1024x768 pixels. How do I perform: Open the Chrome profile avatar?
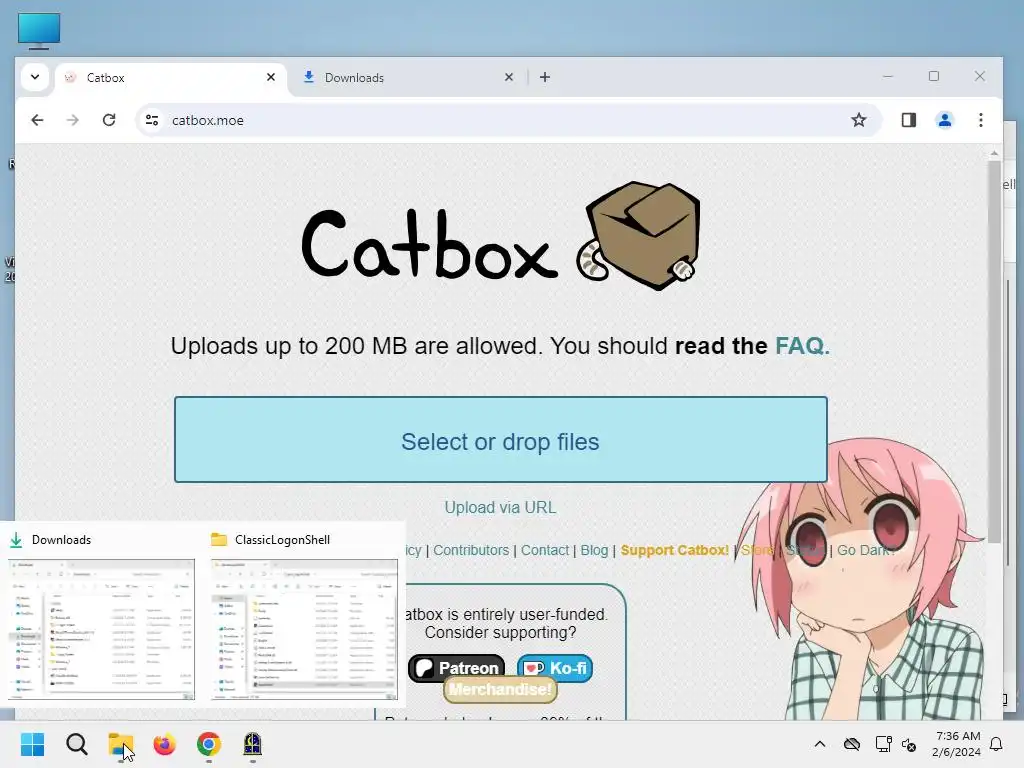(944, 120)
